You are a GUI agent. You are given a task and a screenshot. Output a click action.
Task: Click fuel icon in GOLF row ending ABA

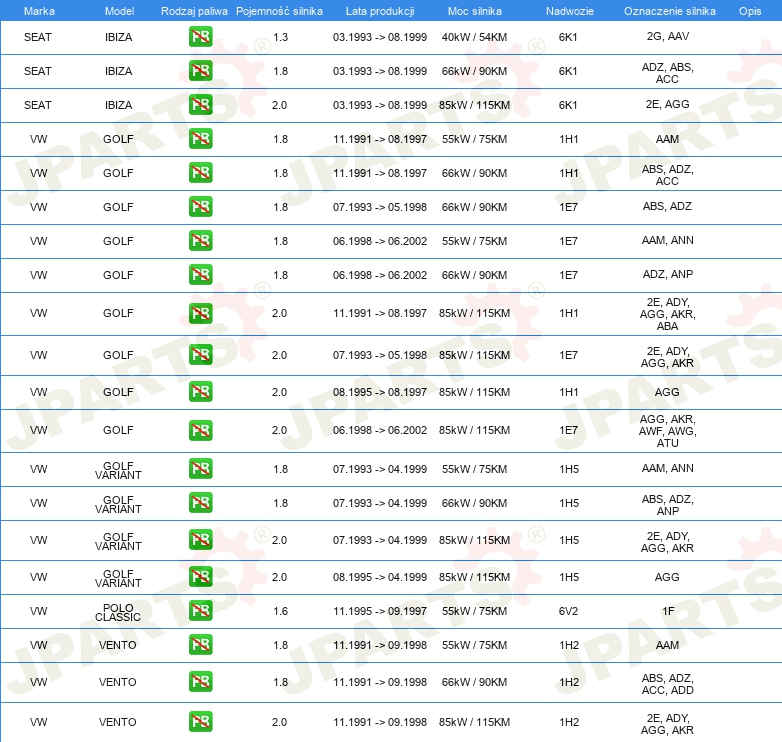coord(200,313)
